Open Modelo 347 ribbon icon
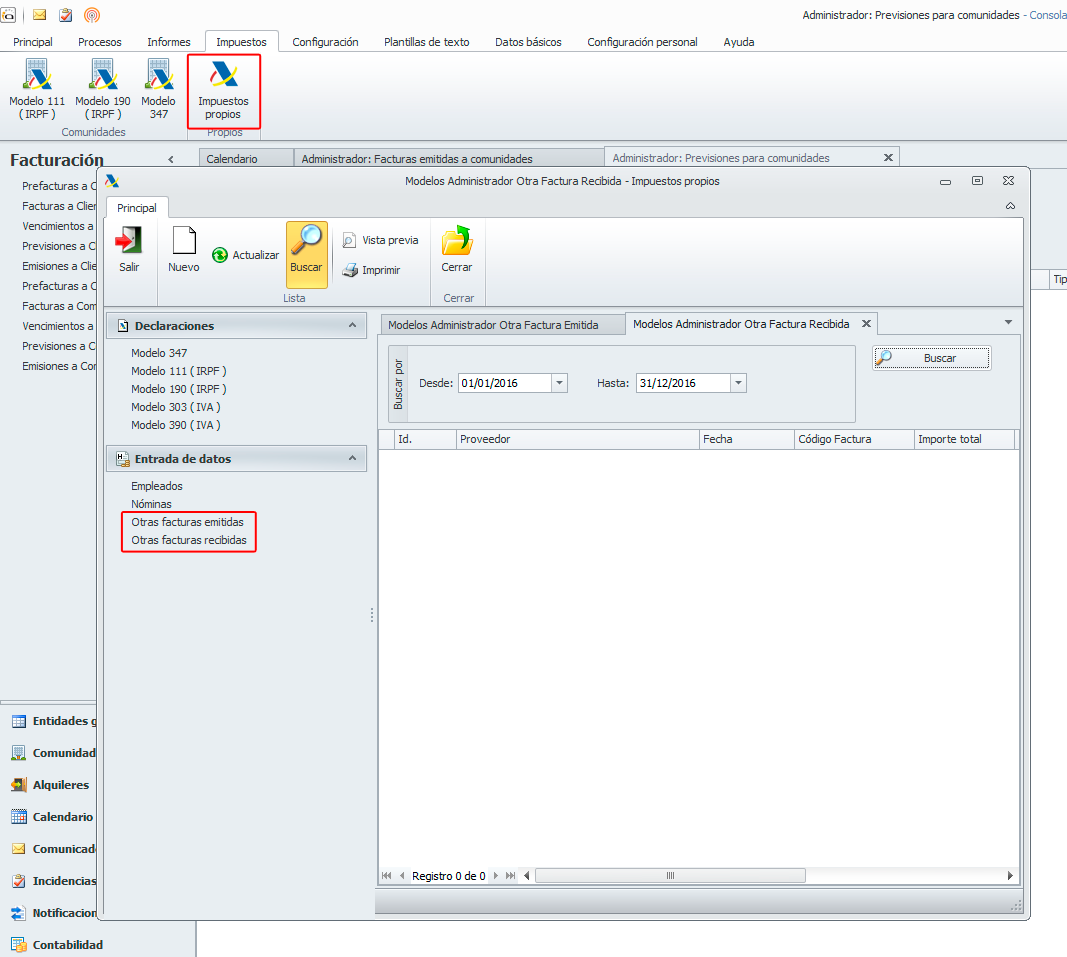1067x957 pixels. point(159,89)
